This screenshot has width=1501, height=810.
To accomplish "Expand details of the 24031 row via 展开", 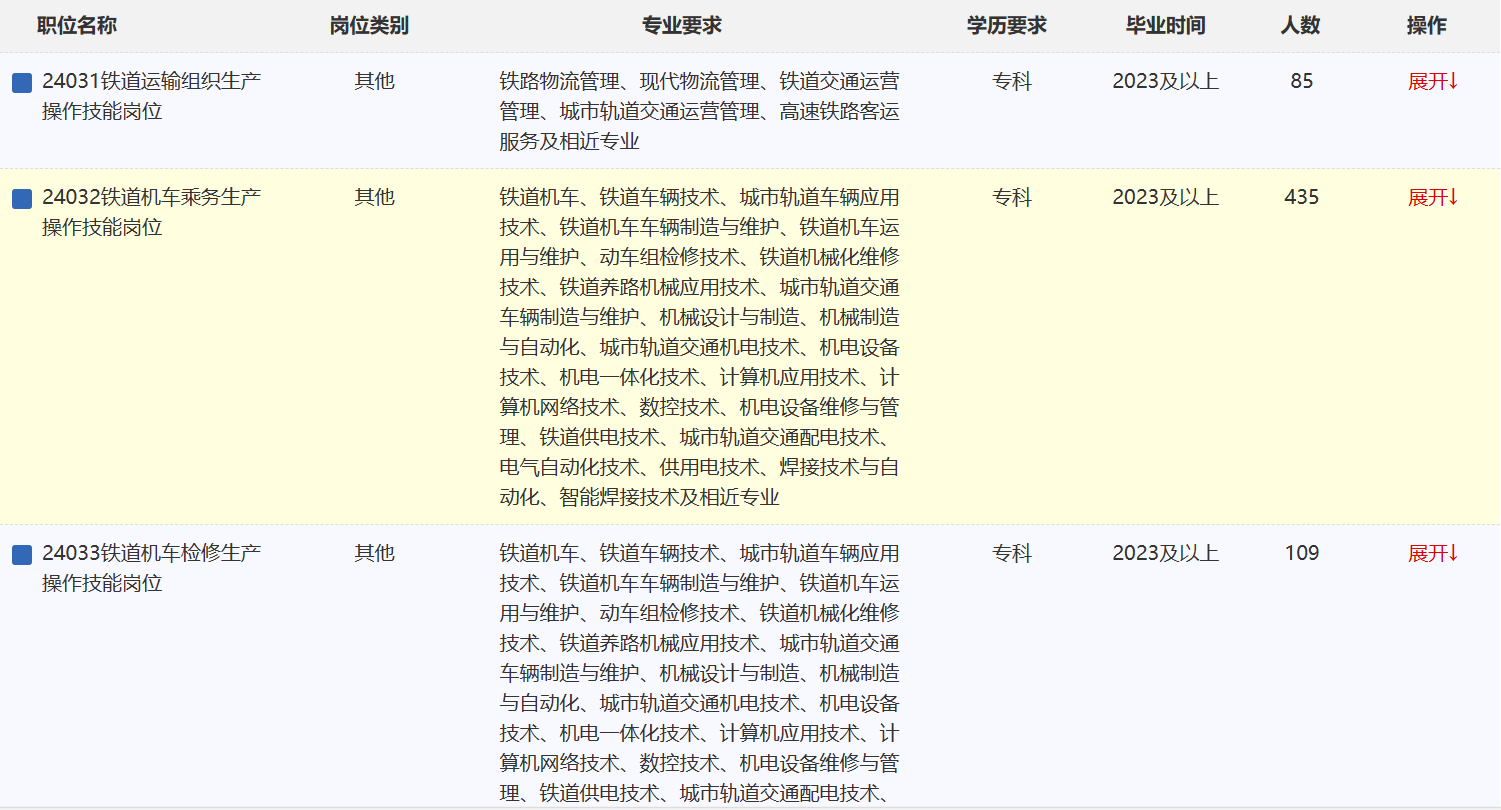I will coord(1433,82).
